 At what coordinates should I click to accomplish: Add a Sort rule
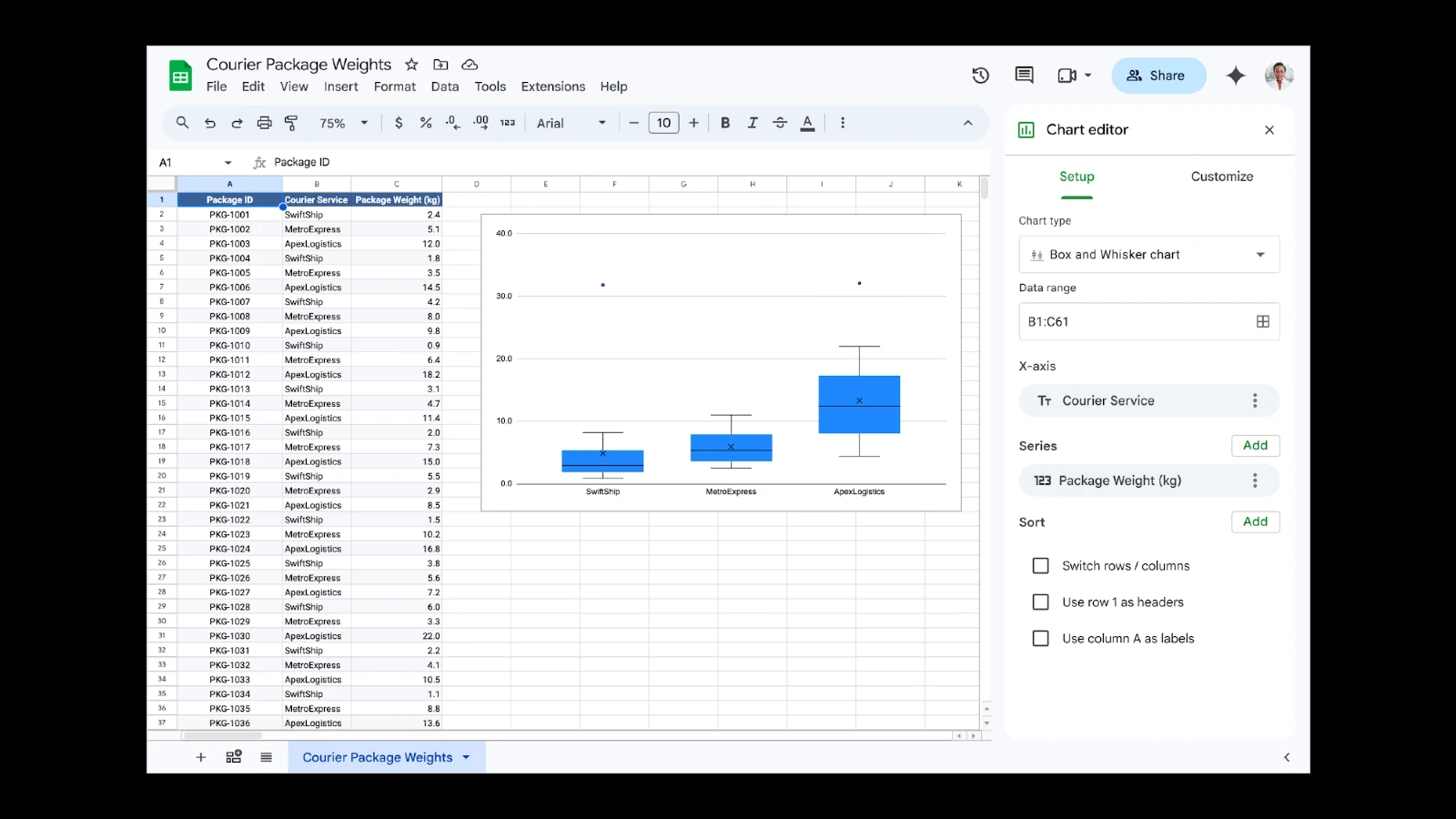(1256, 521)
